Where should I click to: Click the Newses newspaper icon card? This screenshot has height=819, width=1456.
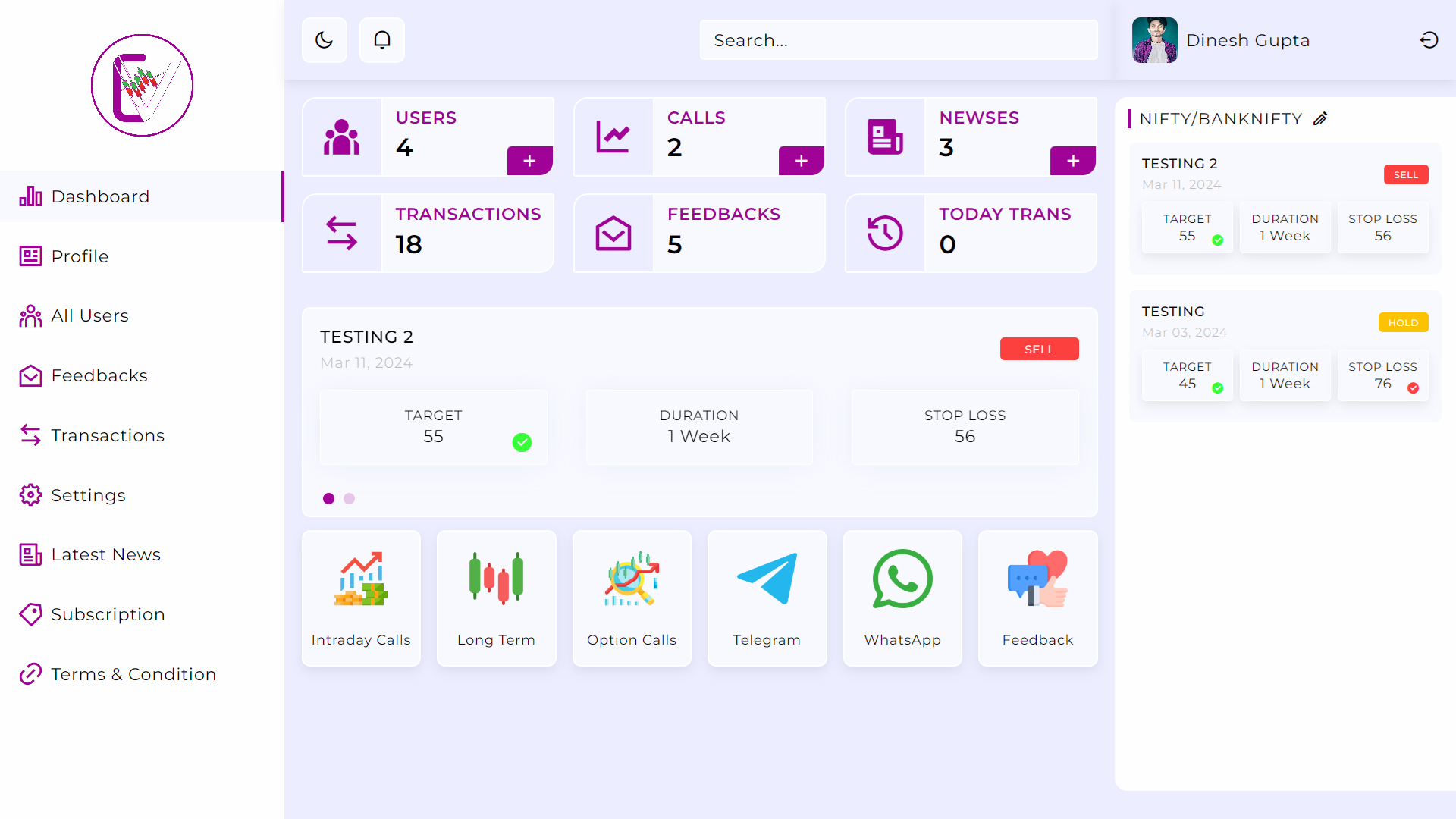point(885,137)
